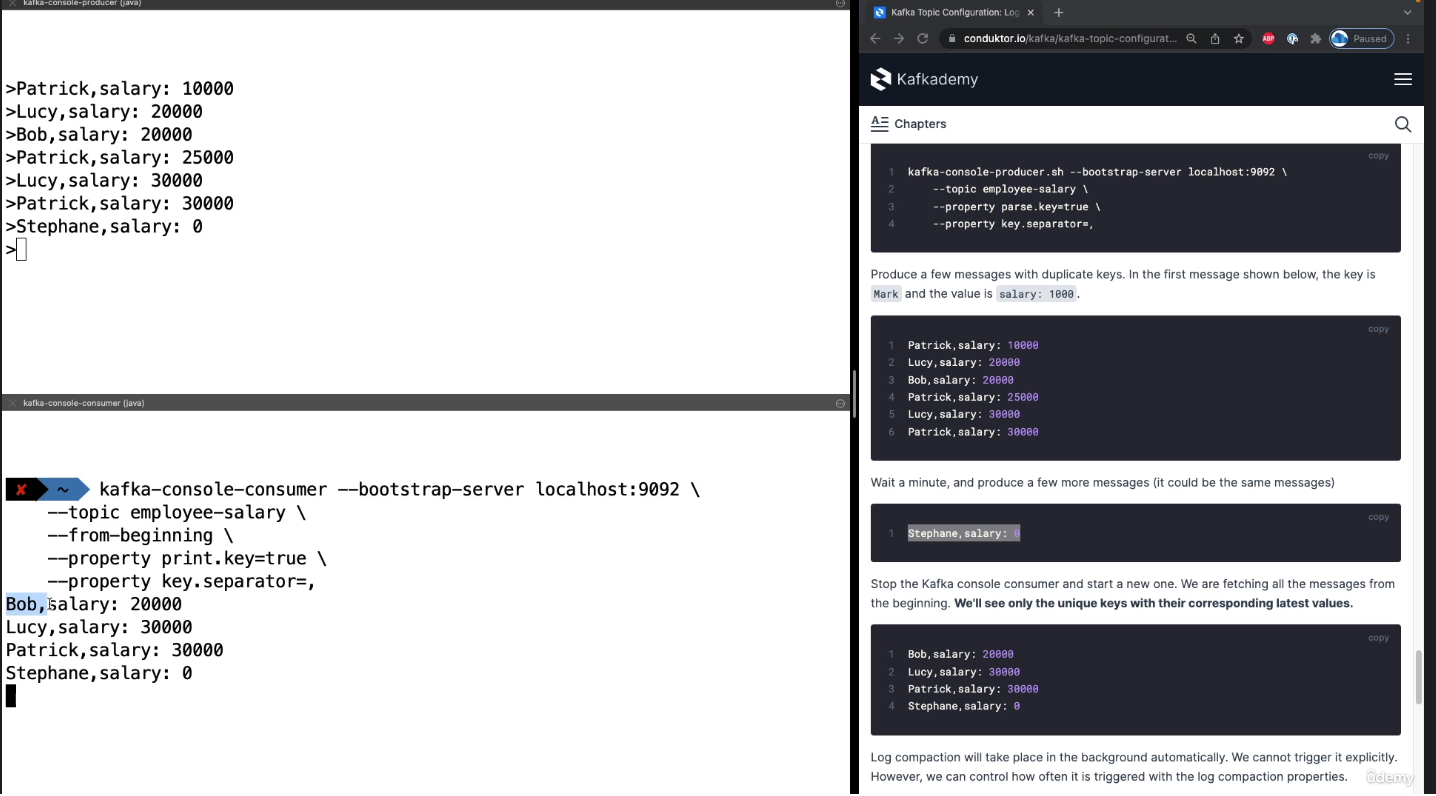Viewport: 1436px width, 796px height.
Task: Click '>Lucy,salary: 30000' in producer terminal
Action: (x=104, y=181)
